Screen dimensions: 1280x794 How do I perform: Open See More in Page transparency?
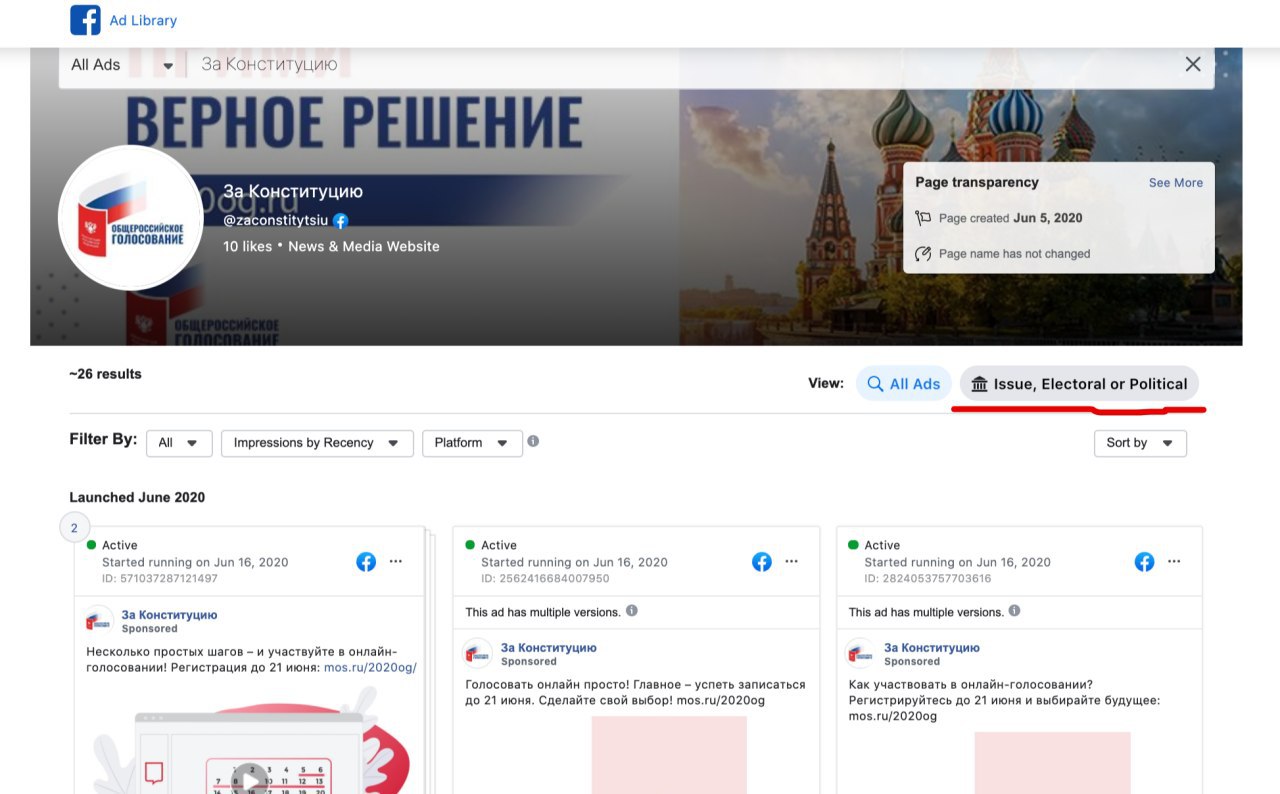click(1176, 183)
